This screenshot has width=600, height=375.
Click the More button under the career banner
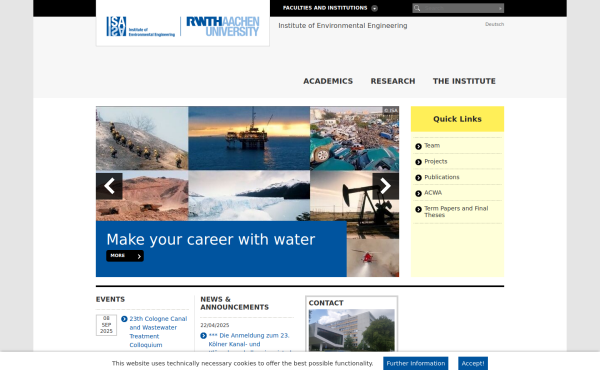tap(125, 256)
